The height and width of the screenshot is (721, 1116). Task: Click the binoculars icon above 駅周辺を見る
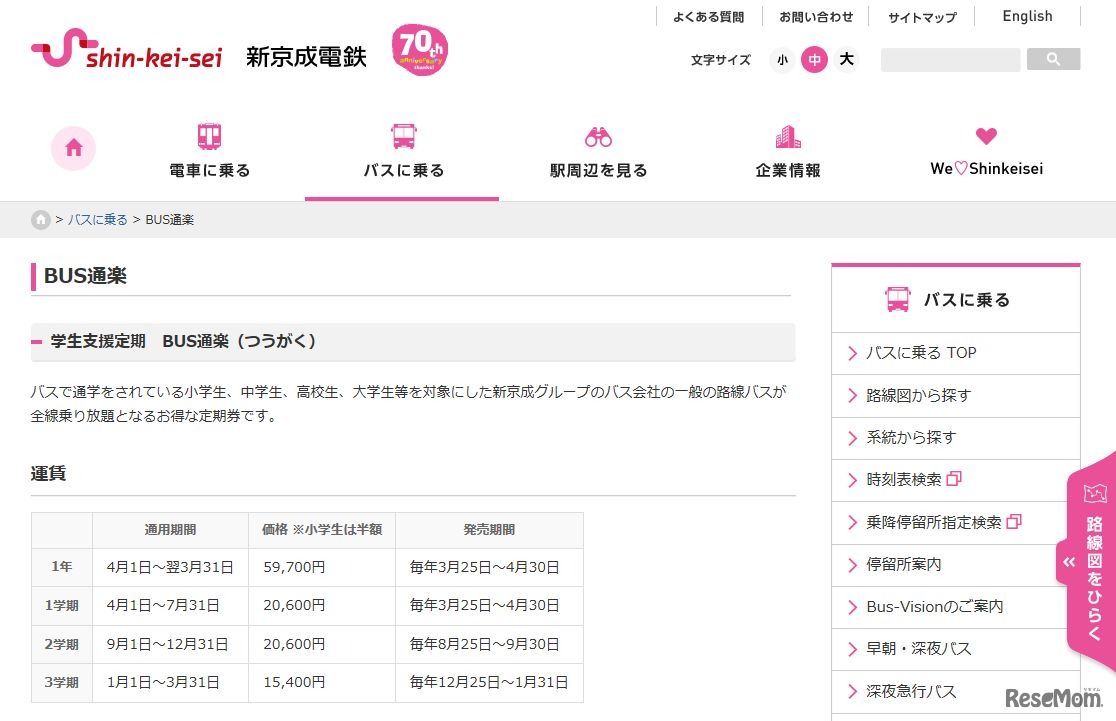point(598,137)
